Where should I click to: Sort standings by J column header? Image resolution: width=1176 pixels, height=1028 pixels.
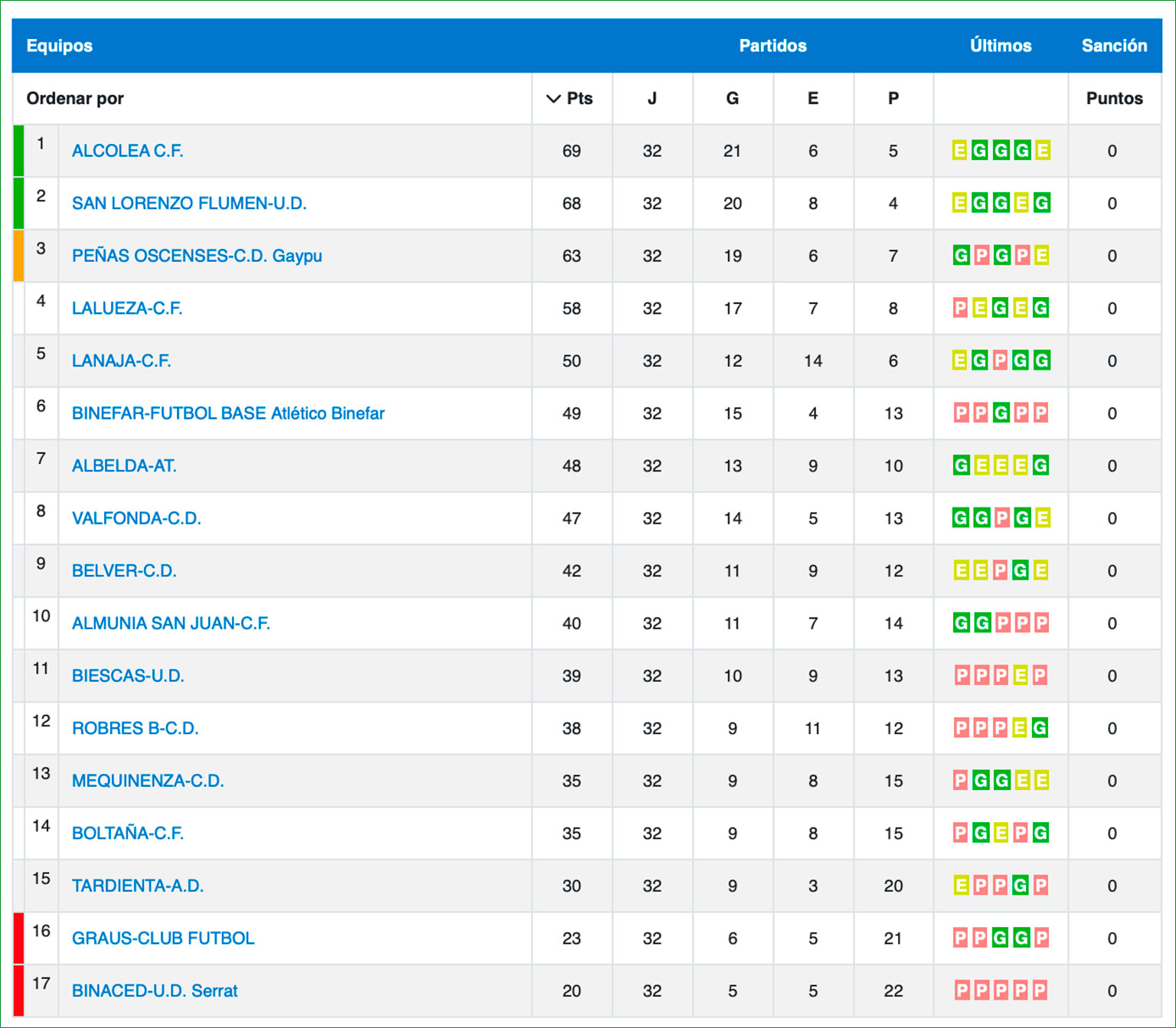click(652, 99)
